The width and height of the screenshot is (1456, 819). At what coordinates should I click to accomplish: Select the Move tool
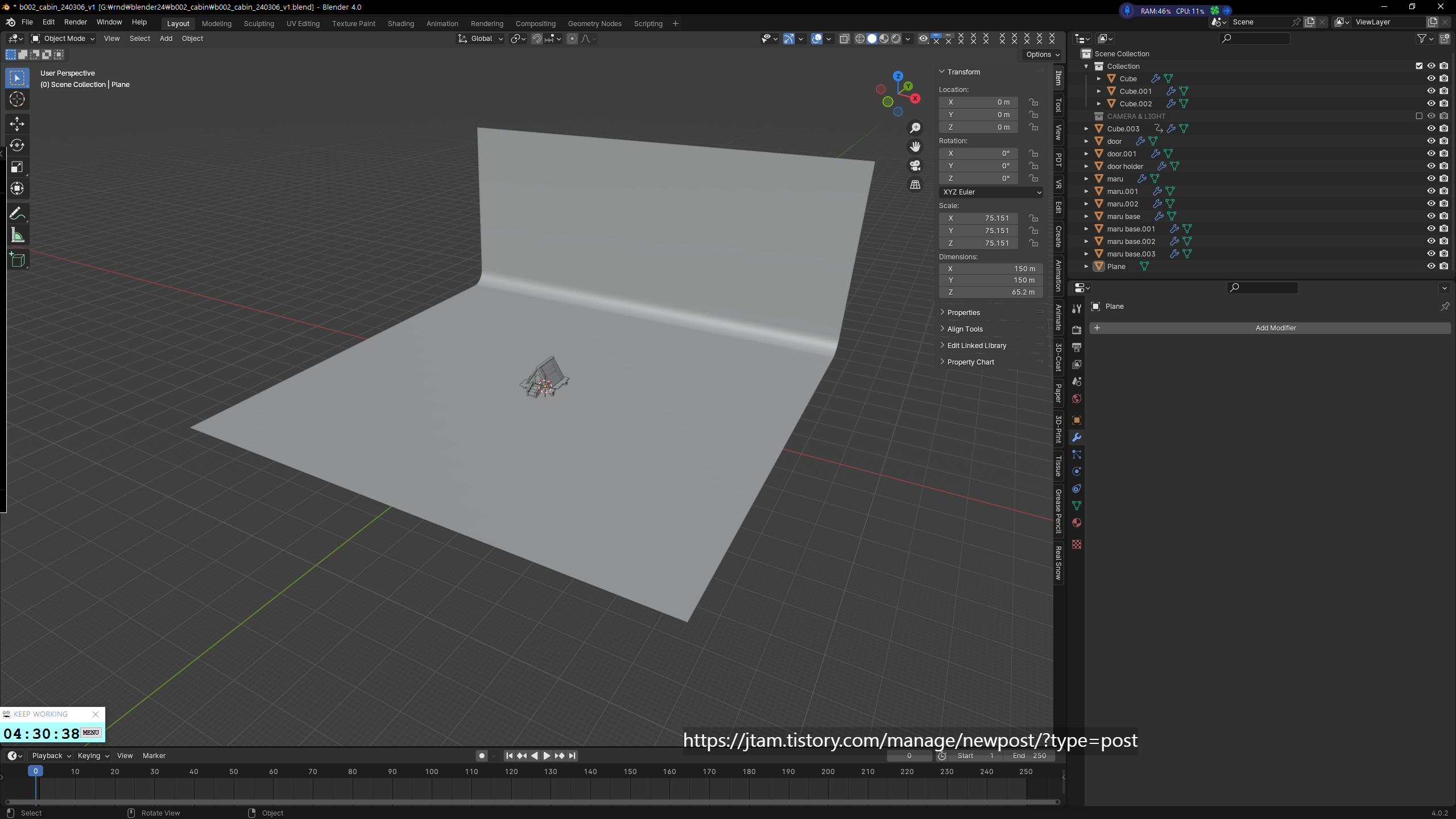(x=17, y=123)
